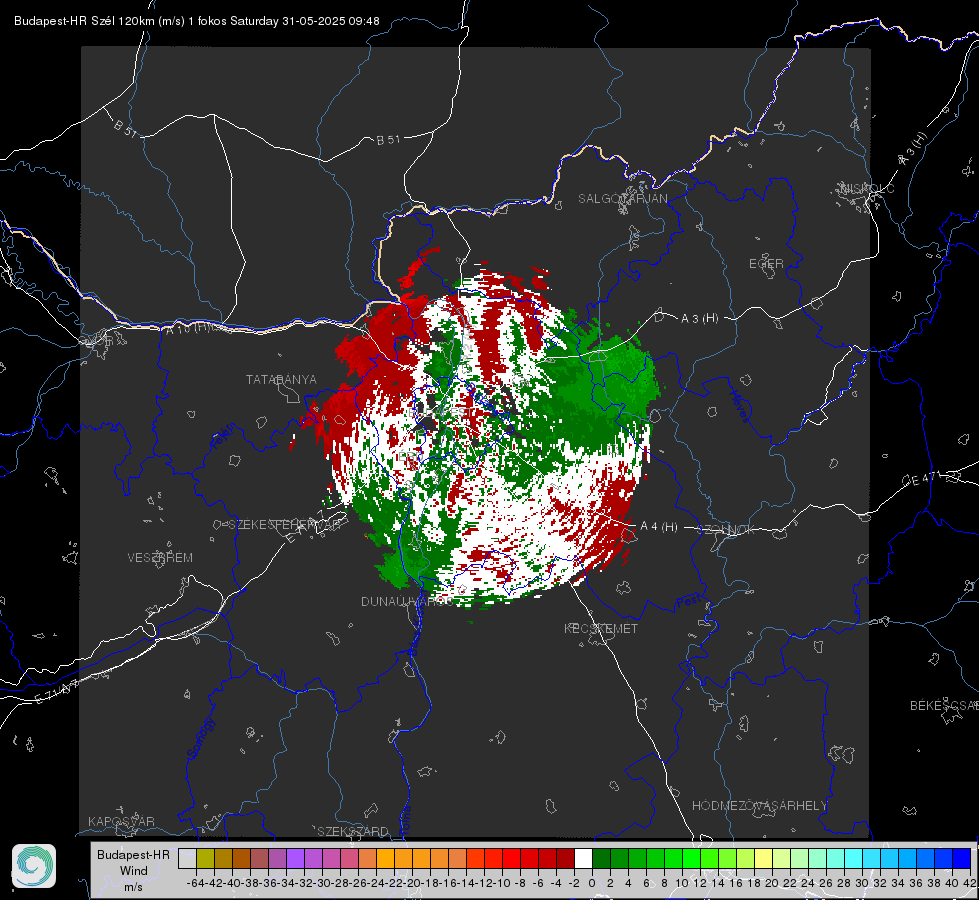979x900 pixels.
Task: Pick the purple -34 to -32 legend swatch
Action: (295, 858)
